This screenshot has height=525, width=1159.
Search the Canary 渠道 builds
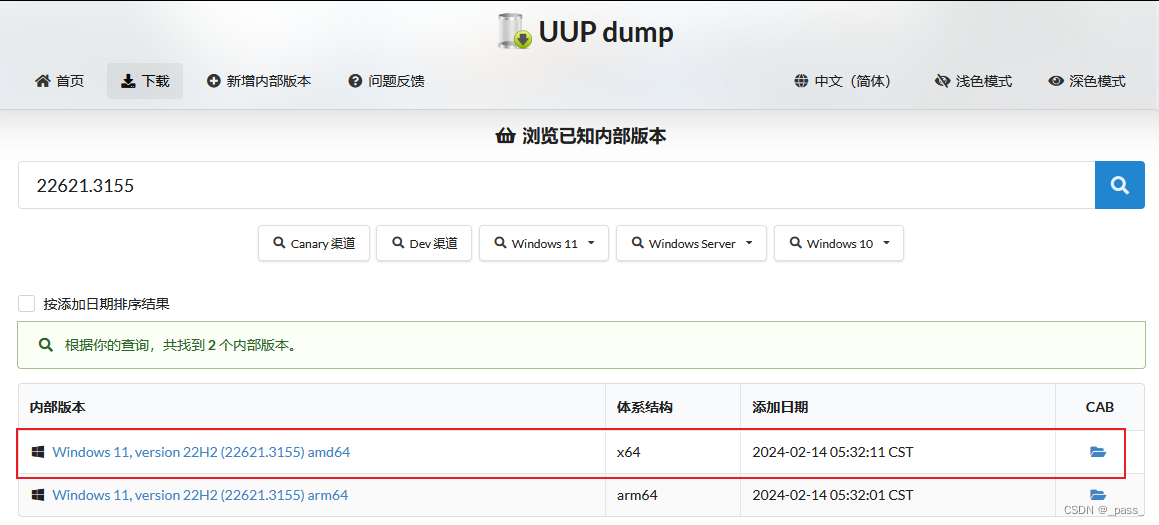click(x=314, y=243)
